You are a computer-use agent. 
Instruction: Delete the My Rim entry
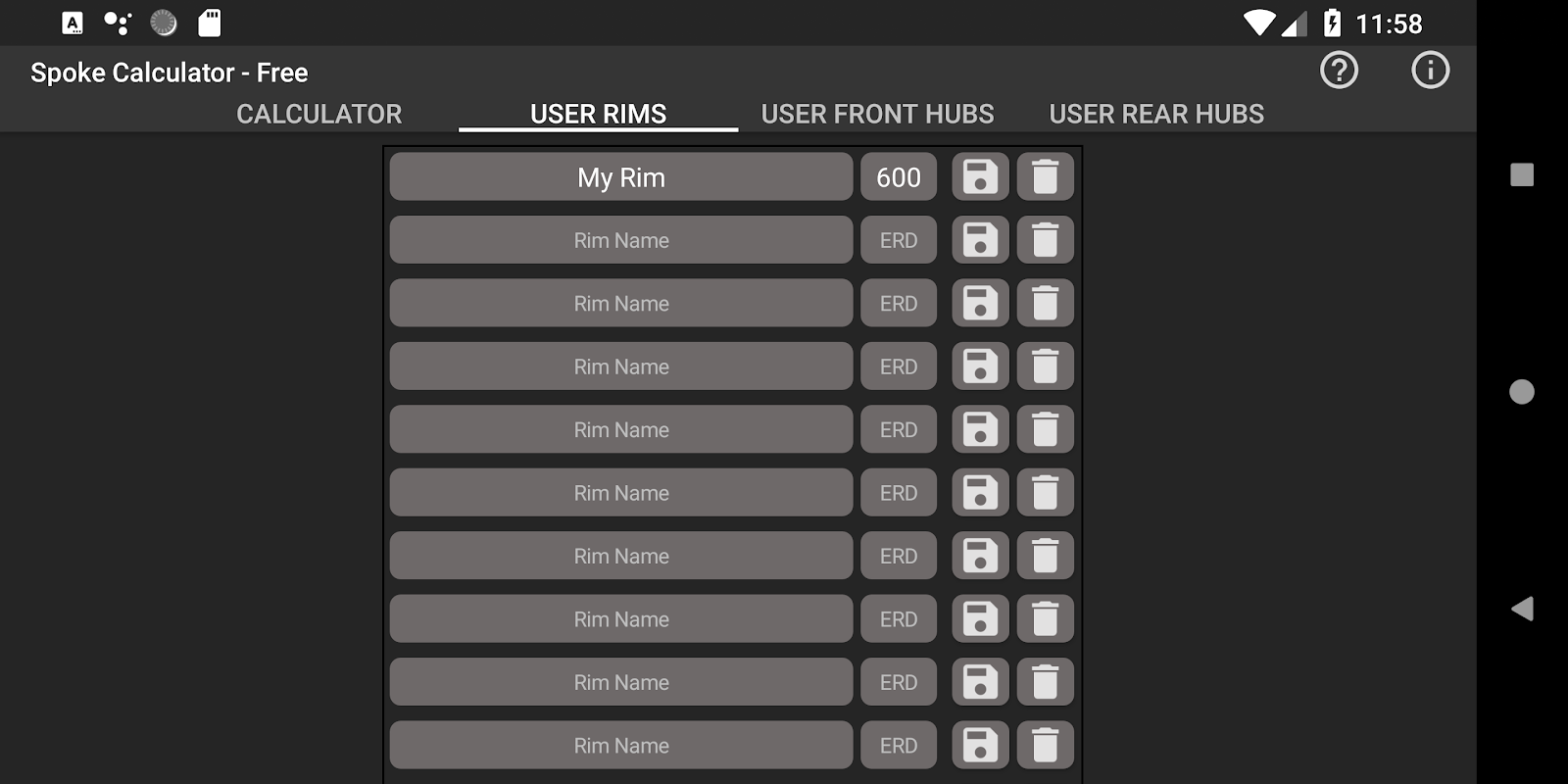[x=1045, y=176]
